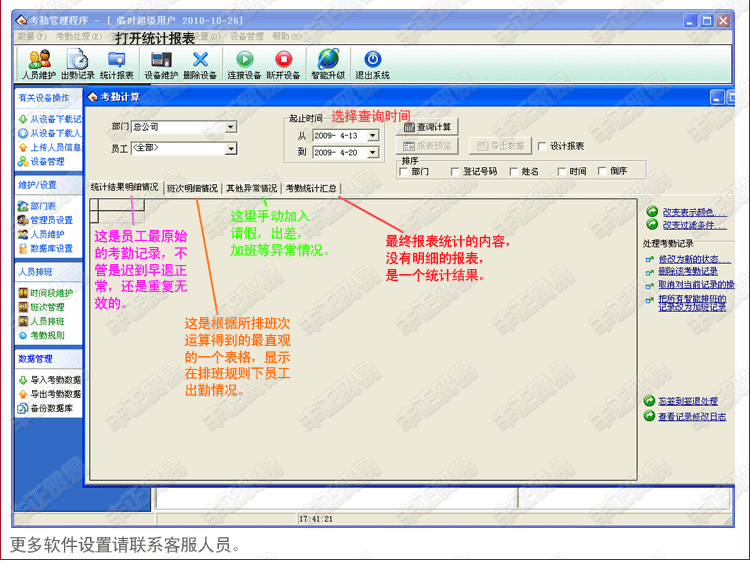Viewport: 750px width, 566px height.
Task: Tick the 部门 sort checkbox
Action: [x=404, y=171]
